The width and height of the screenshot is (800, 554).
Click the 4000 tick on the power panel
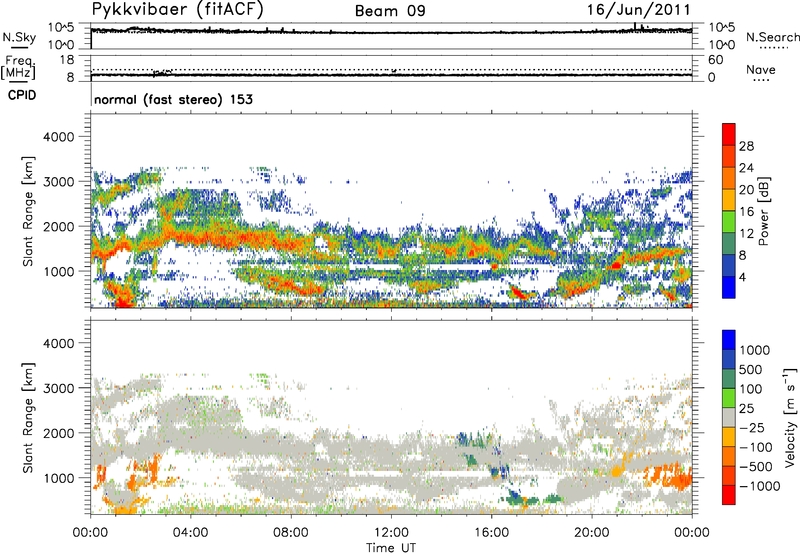pos(58,137)
